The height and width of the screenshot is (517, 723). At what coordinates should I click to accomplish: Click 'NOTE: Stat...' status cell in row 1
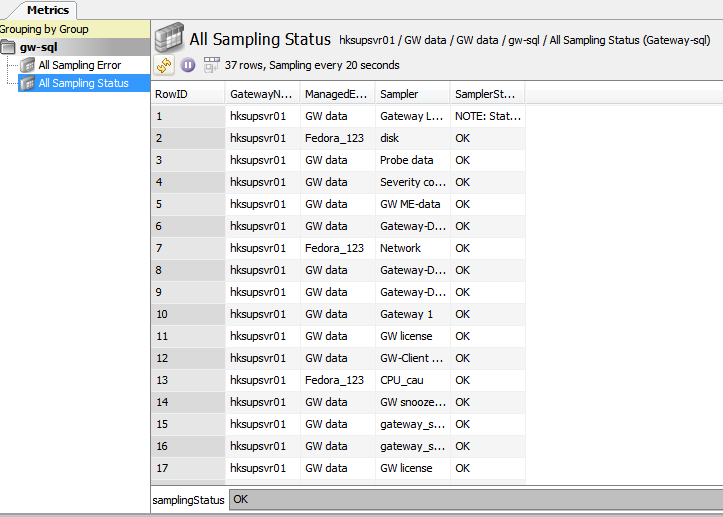488,116
